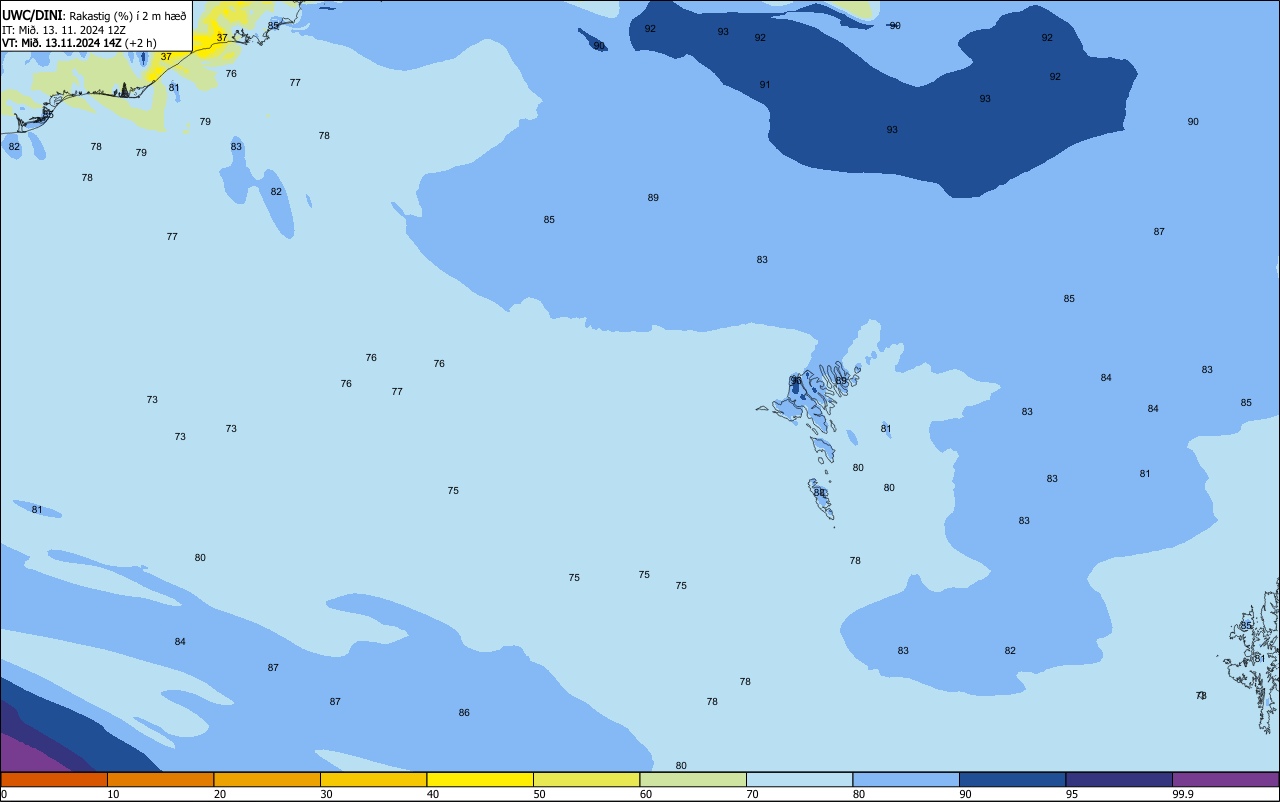Click the legend tick label '70'
This screenshot has height=802, width=1280.
click(753, 794)
